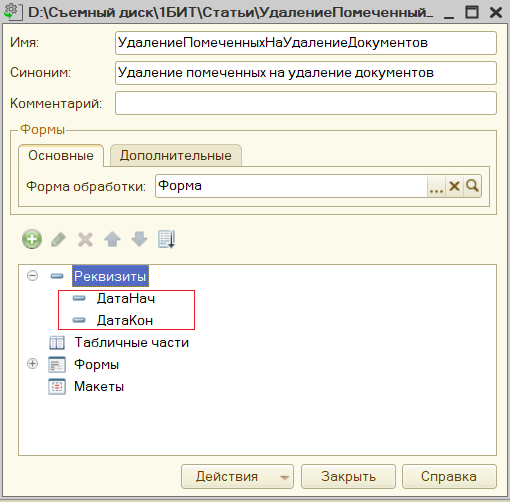Click into the Комментарий input field

306,103
